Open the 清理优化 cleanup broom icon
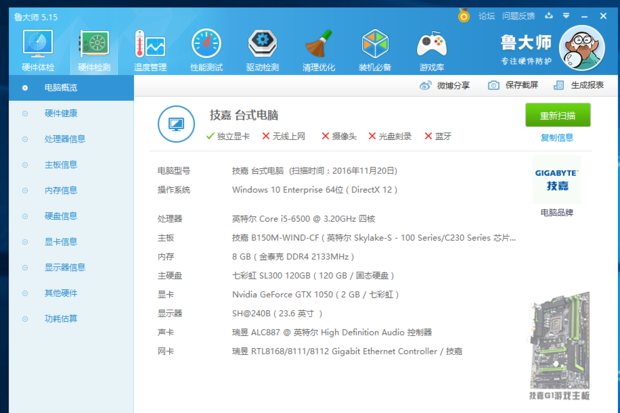The height and width of the screenshot is (413, 620). pyautogui.click(x=319, y=51)
